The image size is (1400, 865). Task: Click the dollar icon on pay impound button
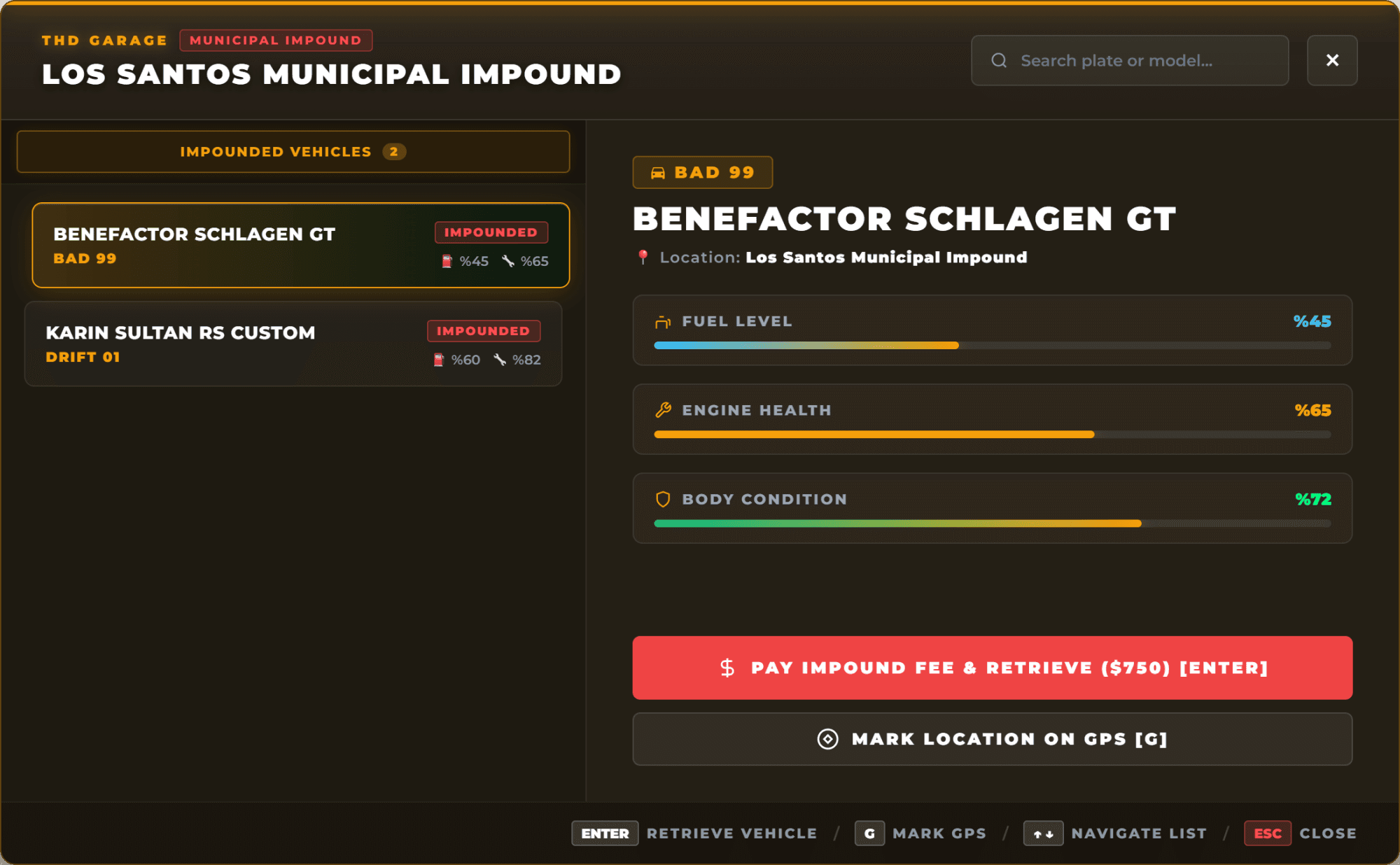727,668
